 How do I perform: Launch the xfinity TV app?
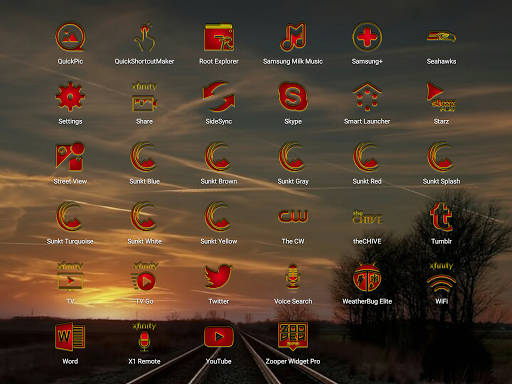(x=70, y=276)
